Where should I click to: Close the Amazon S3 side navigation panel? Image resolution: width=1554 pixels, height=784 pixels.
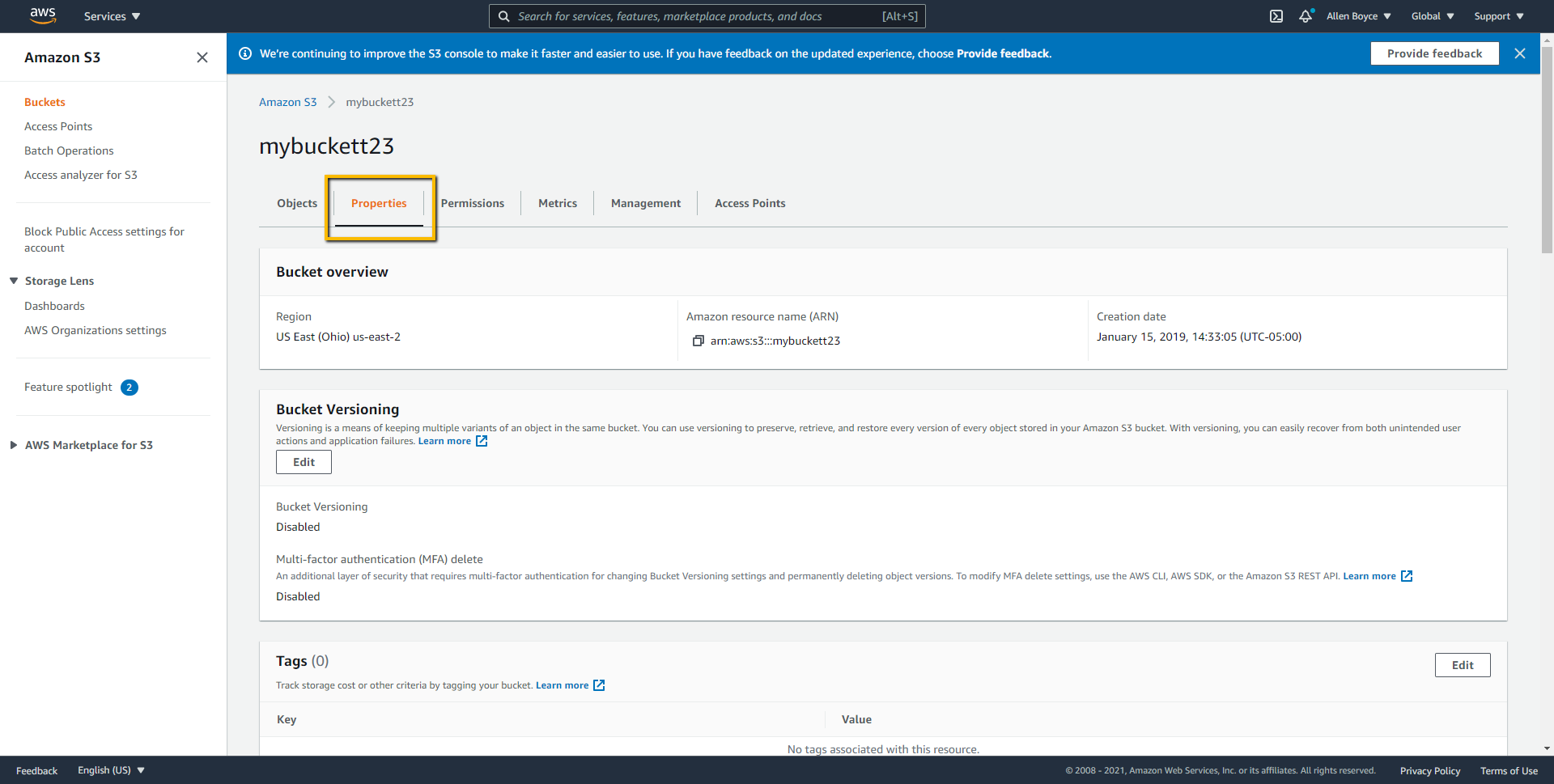(x=202, y=57)
